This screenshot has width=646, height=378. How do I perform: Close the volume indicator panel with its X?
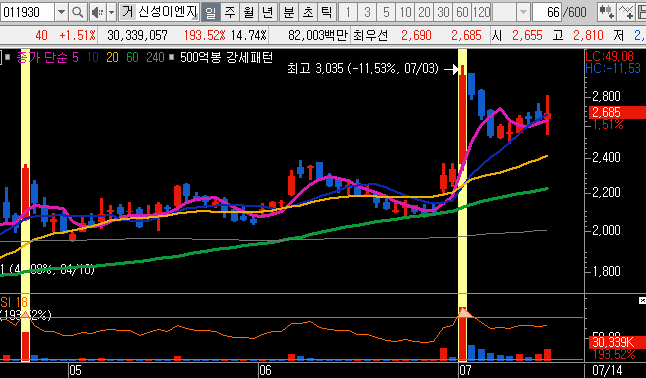point(642,301)
